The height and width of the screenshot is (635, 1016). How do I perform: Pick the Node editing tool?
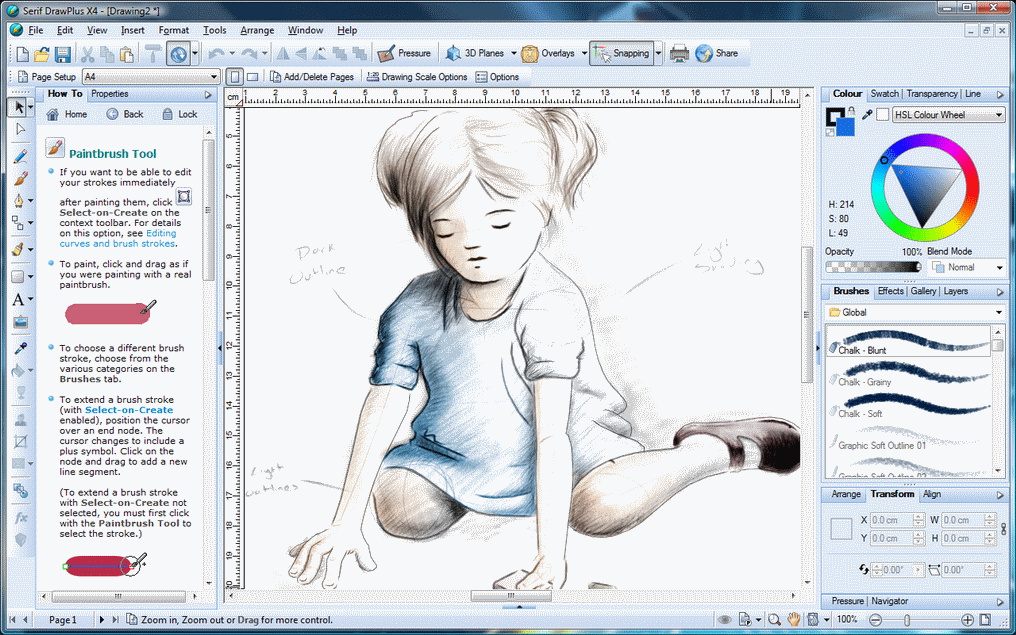tap(18, 128)
